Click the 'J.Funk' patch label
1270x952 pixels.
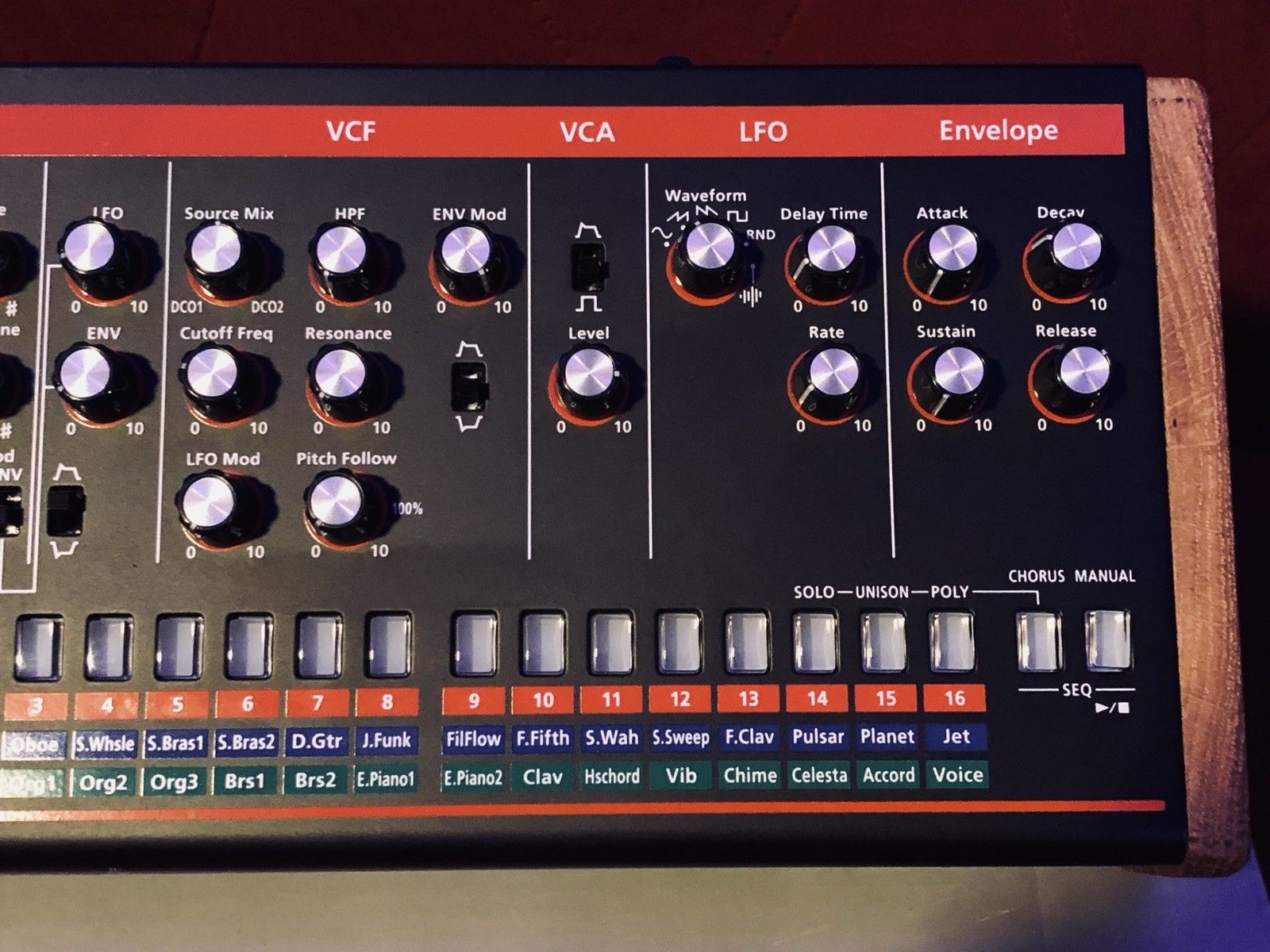tap(386, 741)
